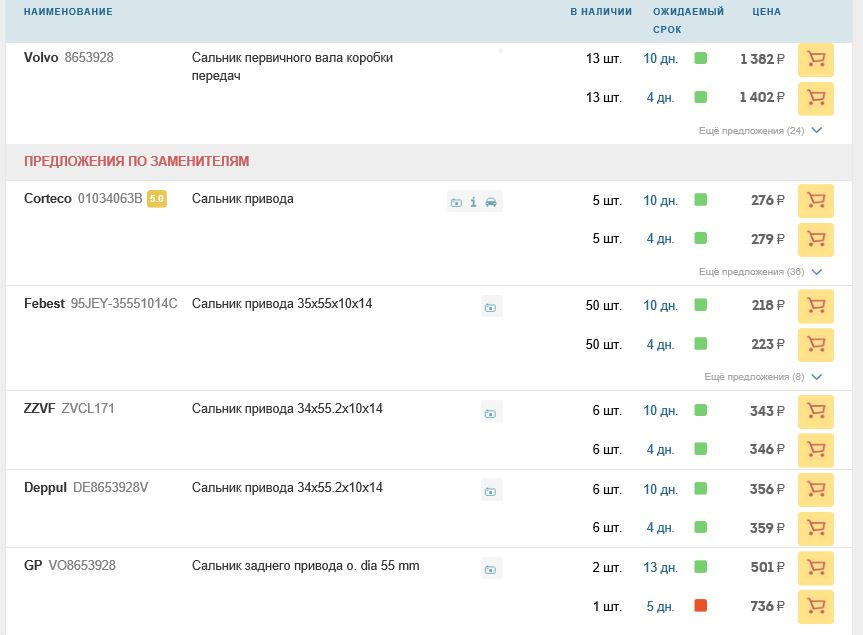
Task: Expand 8 more offers for Febest
Action: point(763,377)
